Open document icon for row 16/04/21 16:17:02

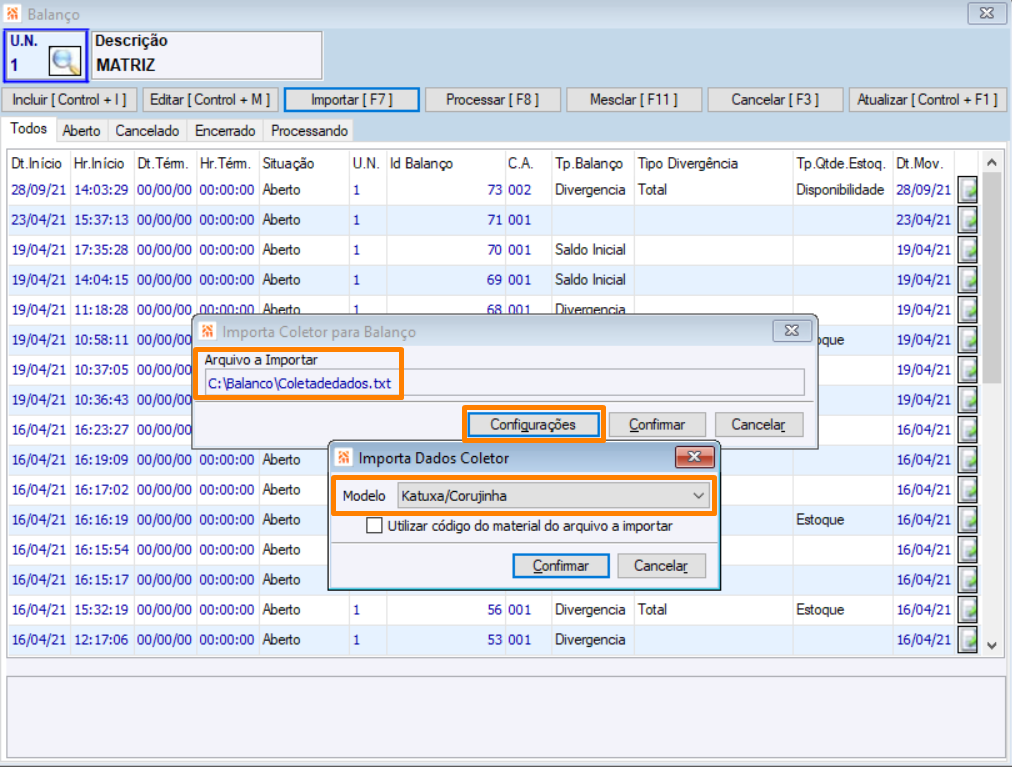click(x=967, y=490)
